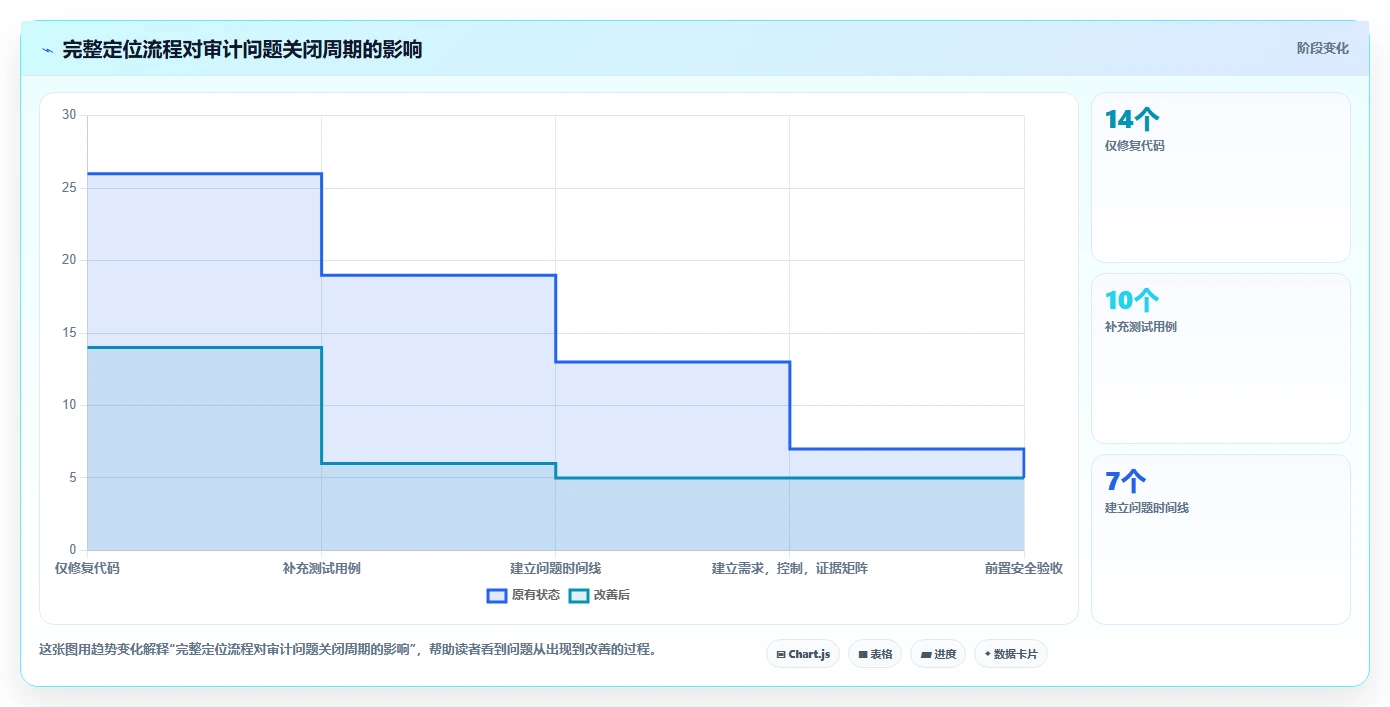This screenshot has height=707, width=1390.
Task: Click the x-axis label 仅修复代码
Action: tap(87, 568)
